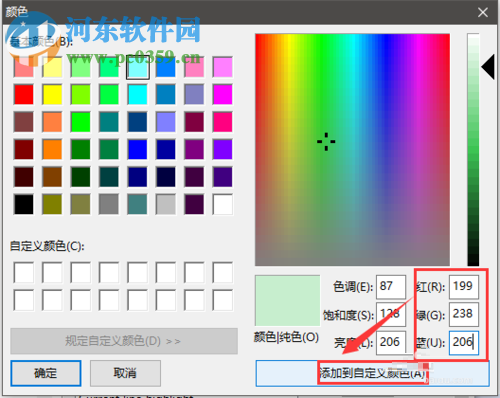This screenshot has width=500, height=398.
Task: Select the salmon pink first swatch
Action: point(24,67)
